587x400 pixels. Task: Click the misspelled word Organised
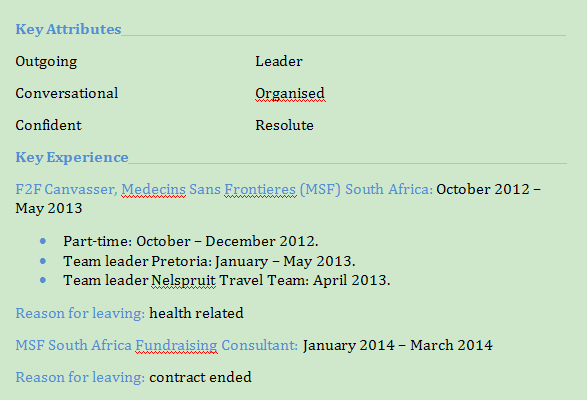pyautogui.click(x=290, y=94)
